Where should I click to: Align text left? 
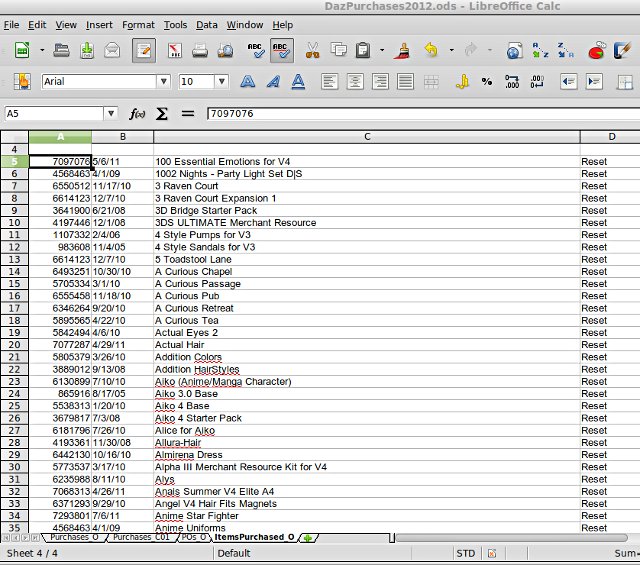329,82
